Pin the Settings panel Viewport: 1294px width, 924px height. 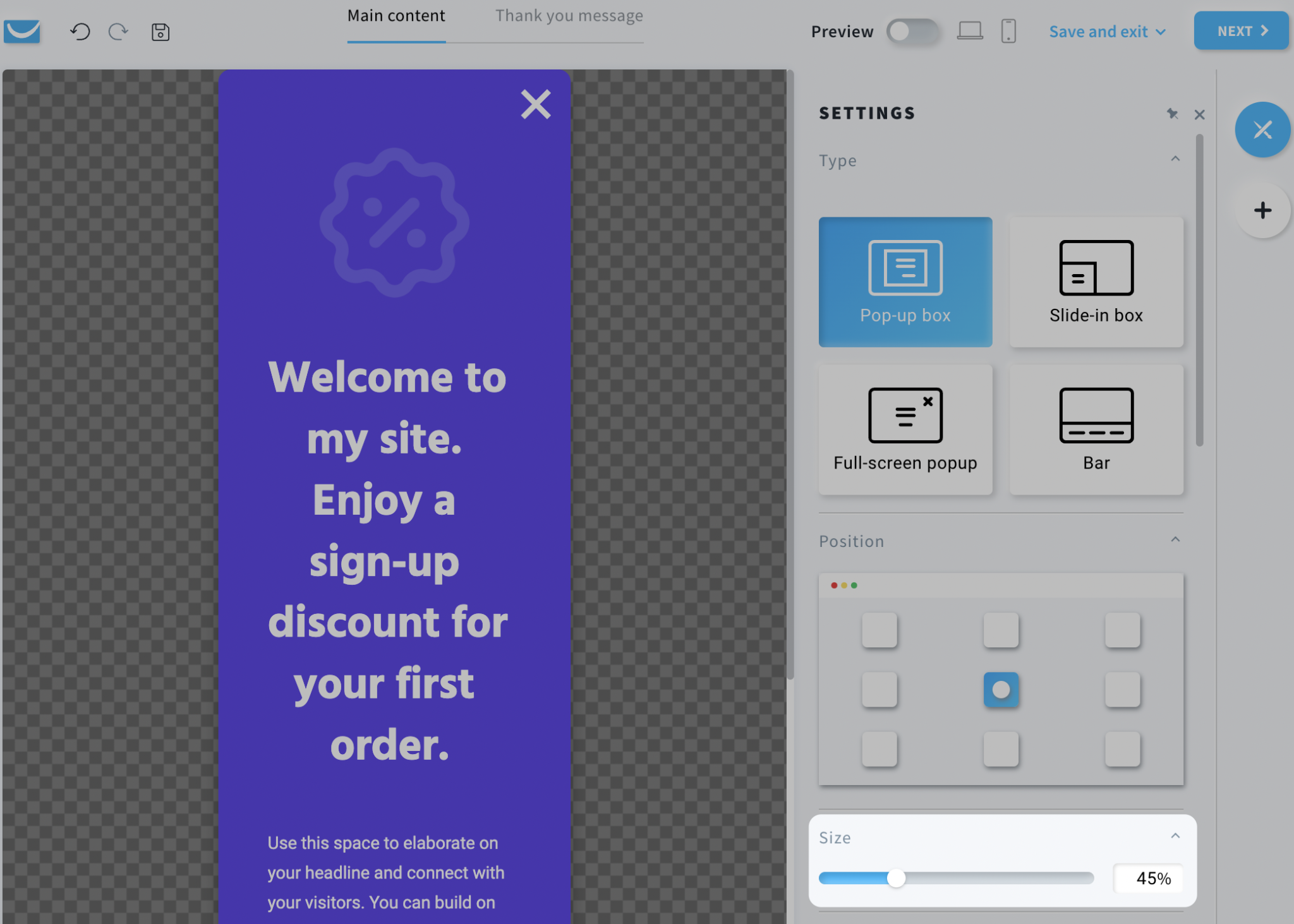(x=1173, y=114)
